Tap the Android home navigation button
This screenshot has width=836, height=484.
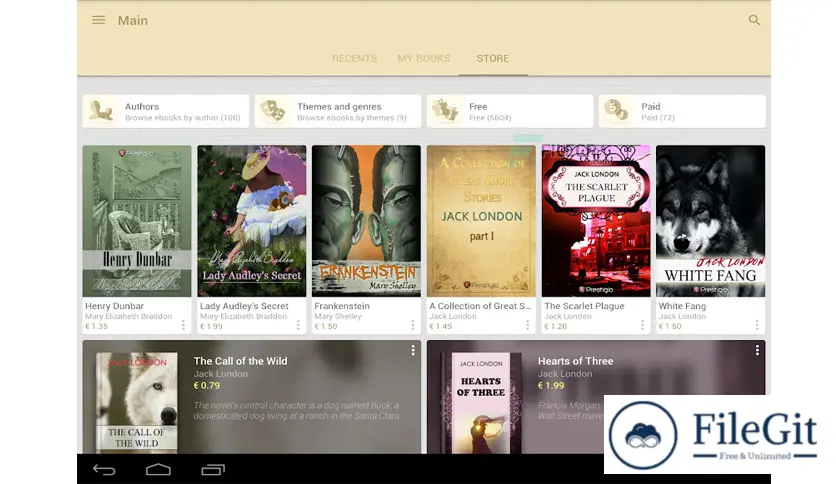pos(158,470)
